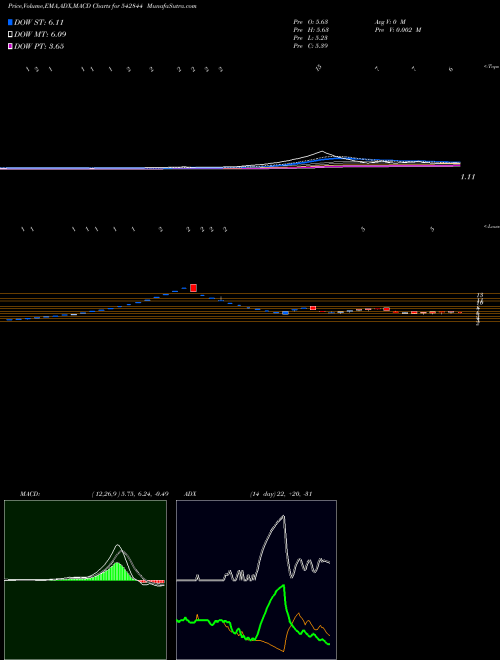Click the Pre O value text
500x660 pixels.
[x=311, y=21]
